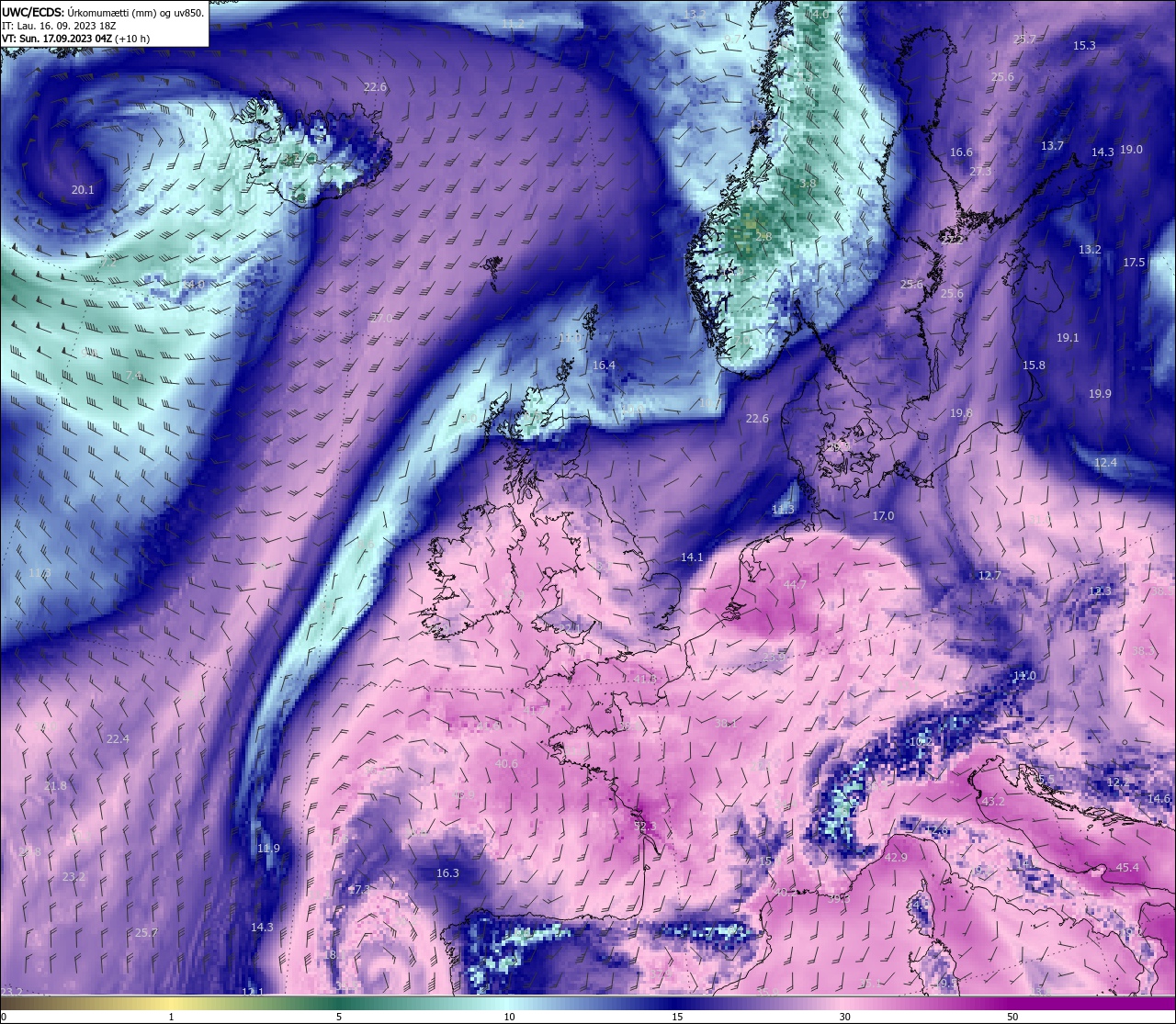This screenshot has width=1176, height=1024.
Task: Click the '12.4' value on the map
Action: (x=1105, y=463)
